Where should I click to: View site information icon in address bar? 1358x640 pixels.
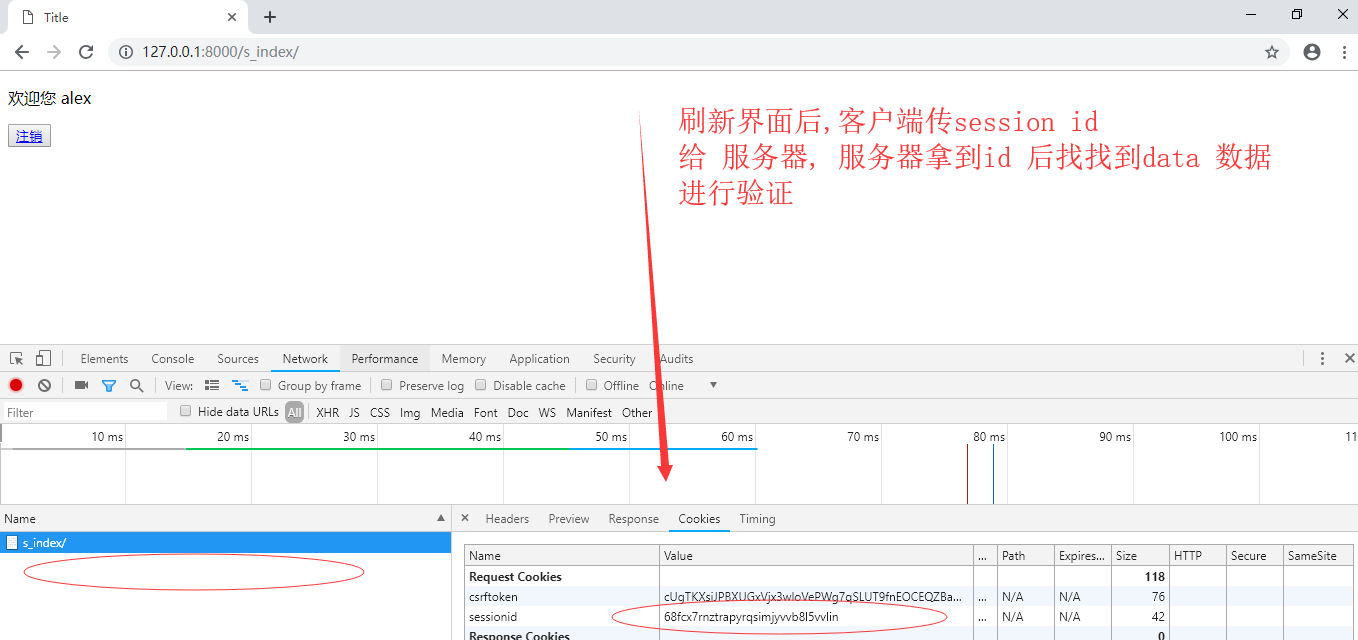tap(126, 52)
